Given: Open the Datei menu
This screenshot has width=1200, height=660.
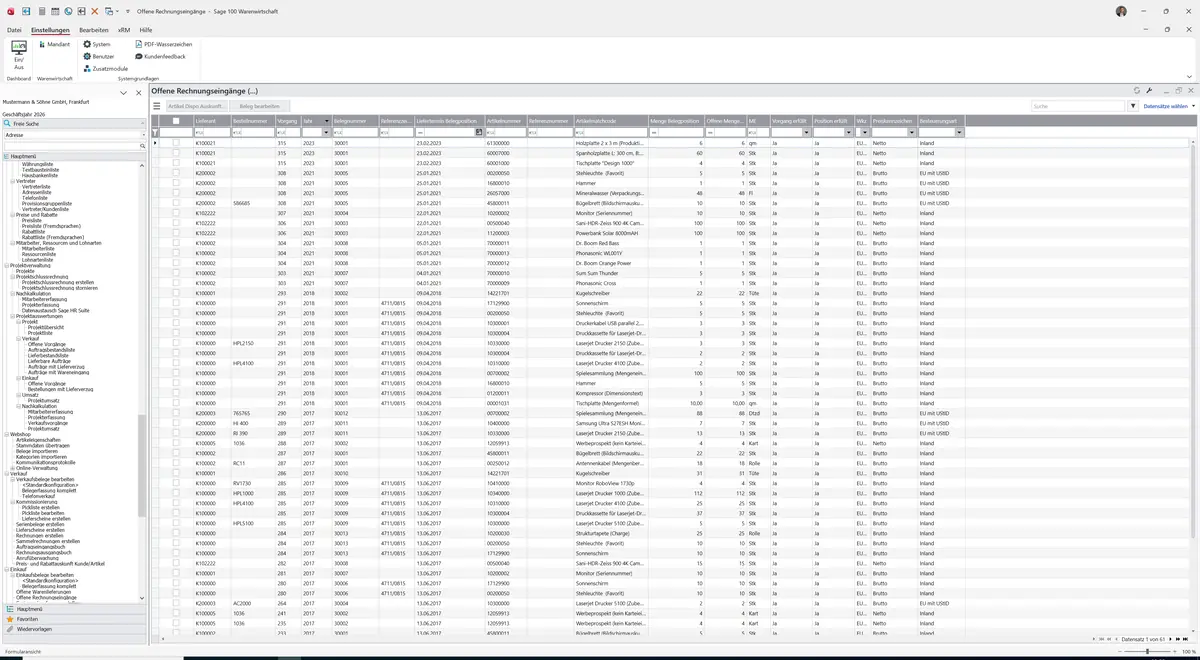Looking at the screenshot, I should (14, 30).
